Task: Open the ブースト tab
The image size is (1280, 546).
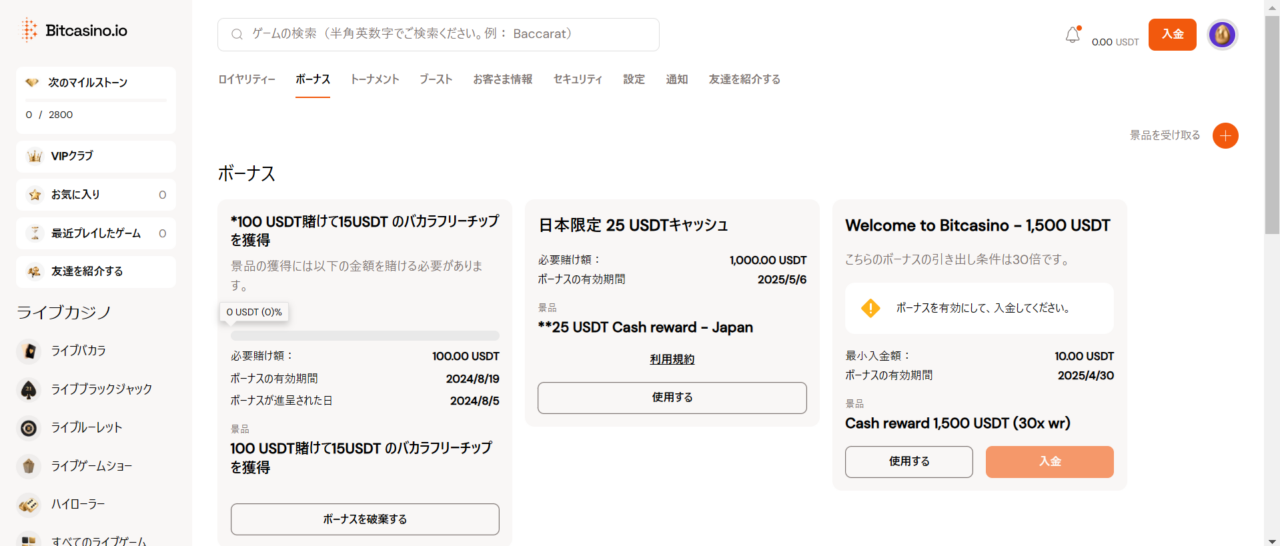Action: pos(436,79)
